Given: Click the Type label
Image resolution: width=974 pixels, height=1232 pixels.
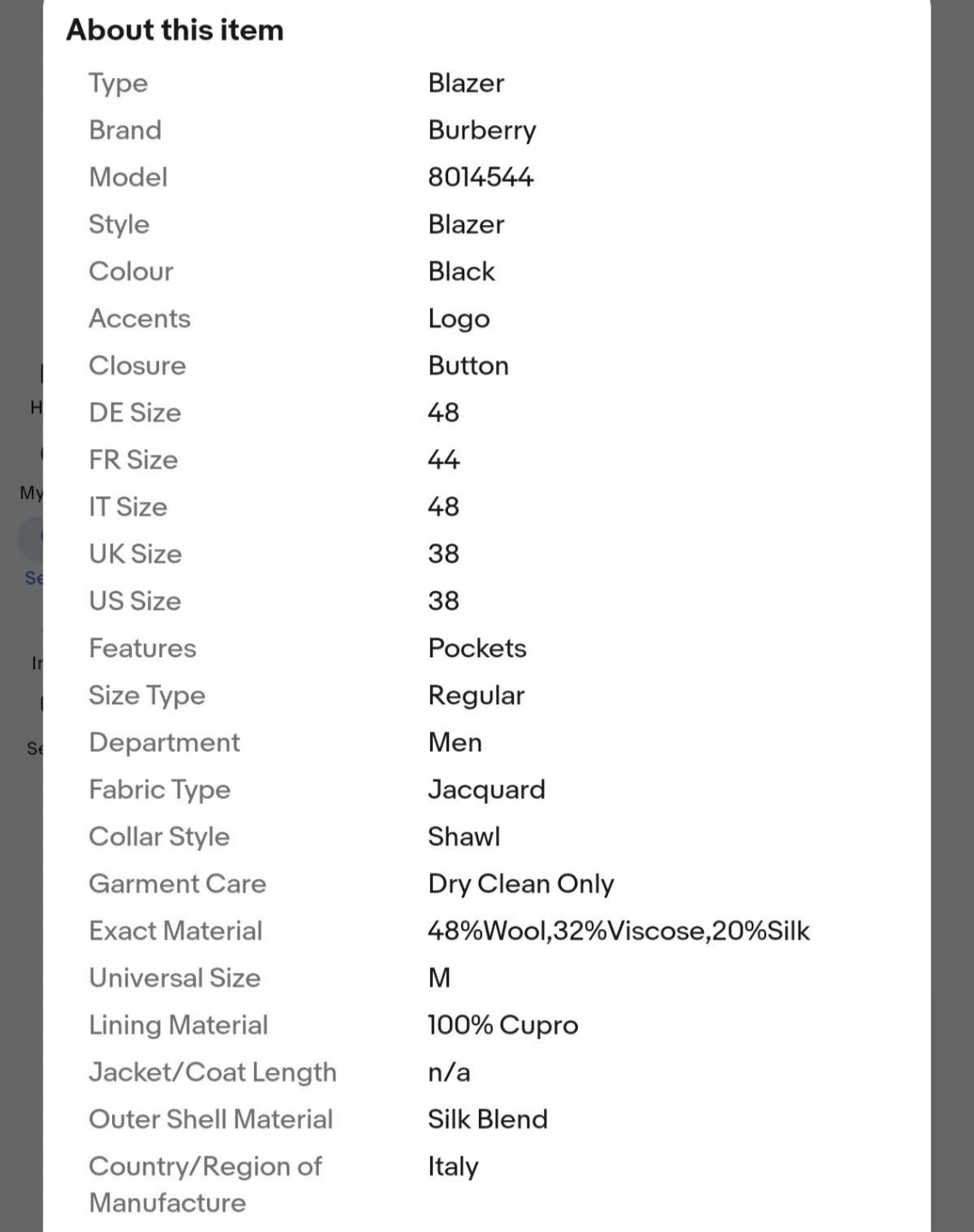Looking at the screenshot, I should [x=118, y=83].
